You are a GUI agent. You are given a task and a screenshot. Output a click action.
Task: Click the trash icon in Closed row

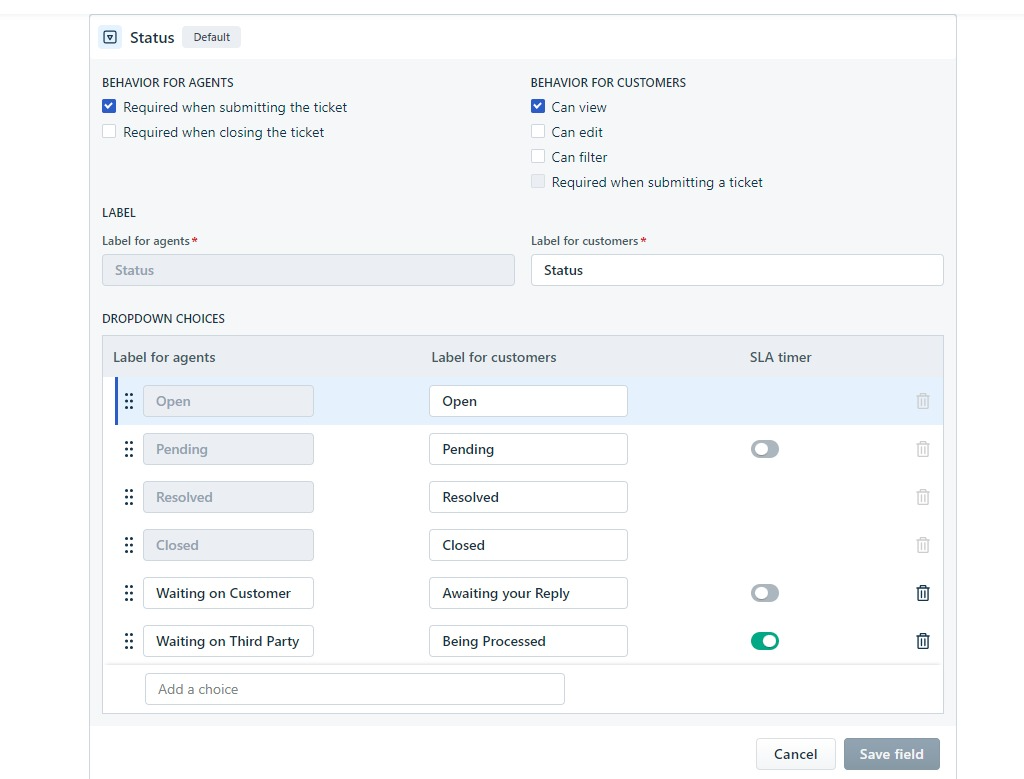[x=923, y=545]
